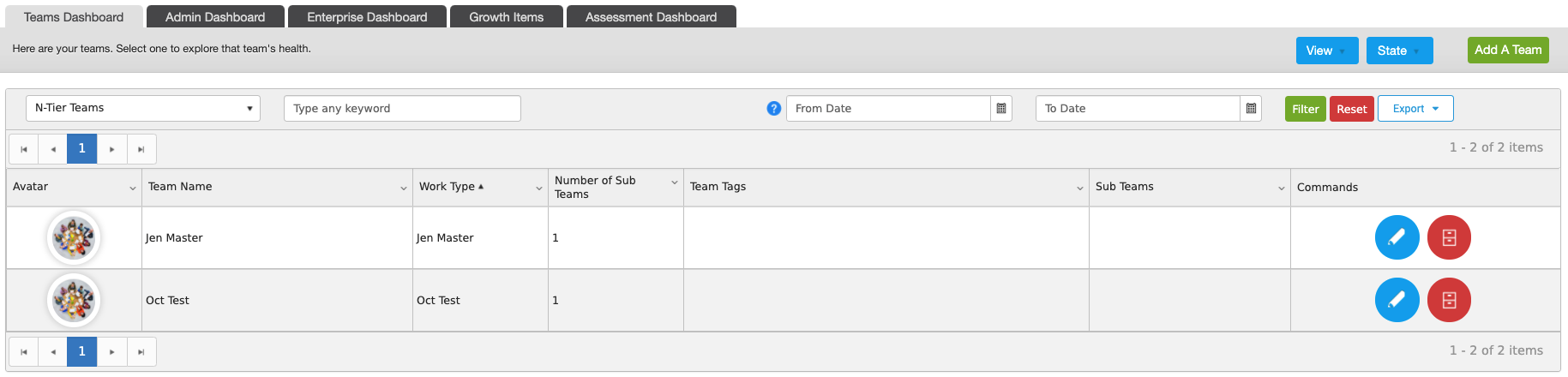Click the blue help question mark icon

pyautogui.click(x=773, y=109)
